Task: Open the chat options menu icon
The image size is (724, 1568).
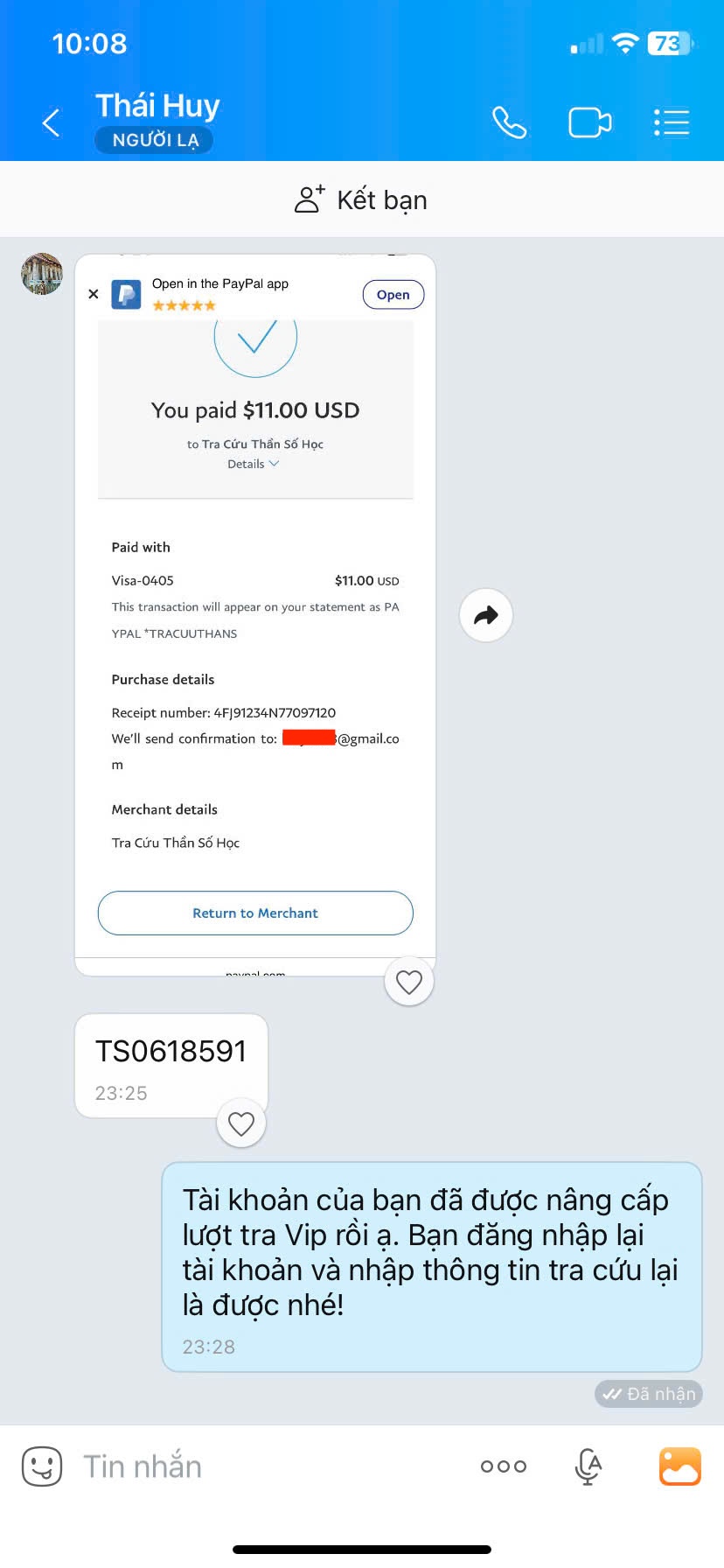Action: [x=672, y=123]
